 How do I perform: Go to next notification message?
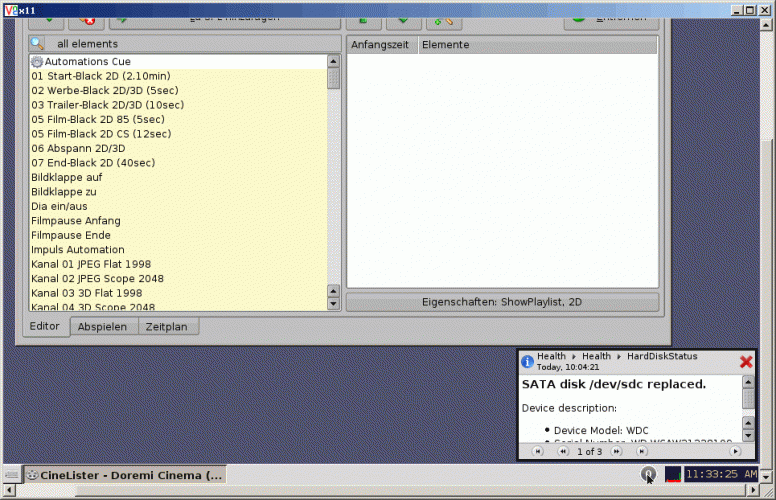(x=617, y=452)
